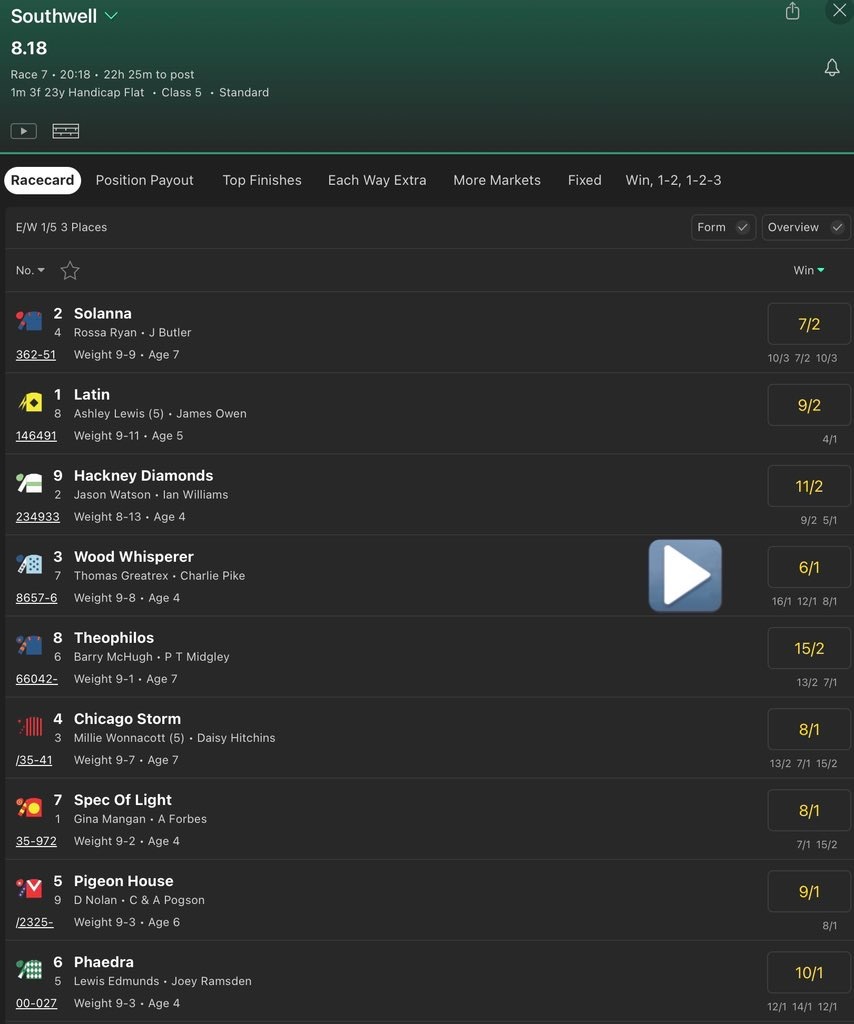This screenshot has height=1024, width=854.
Task: Tap the favourite star icon in header
Action: pos(70,270)
